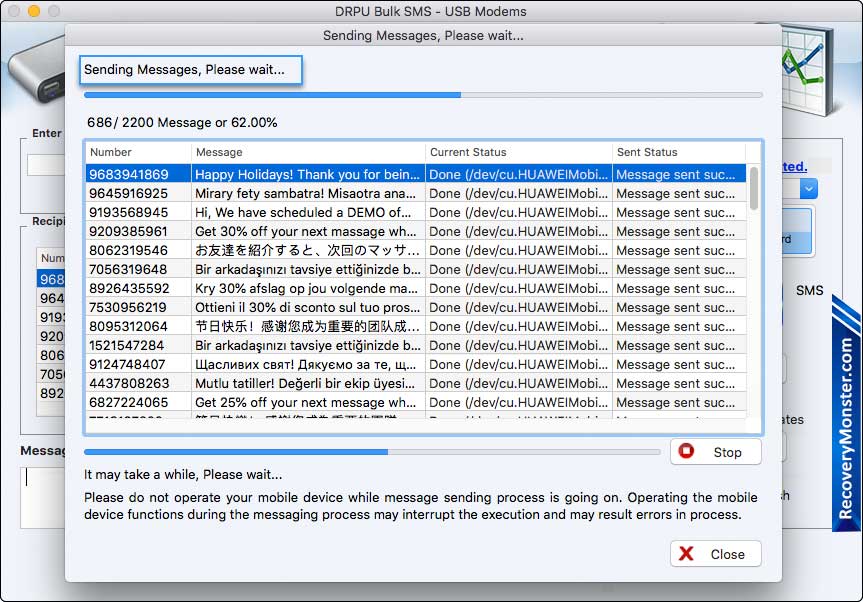Click 'Mirary fety sambatra!' message cell
Viewport: 863px width, 602px height.
click(308, 194)
